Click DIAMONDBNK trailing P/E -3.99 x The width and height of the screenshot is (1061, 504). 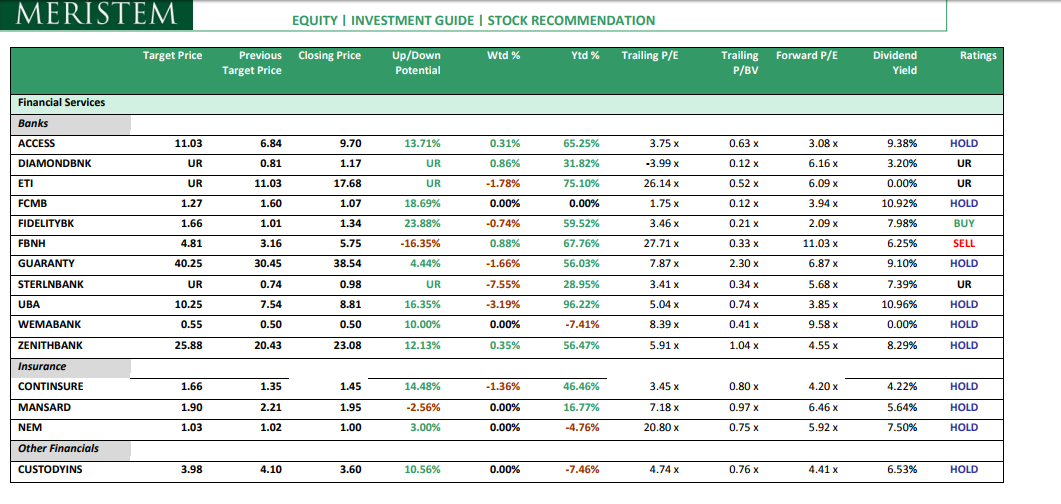660,164
